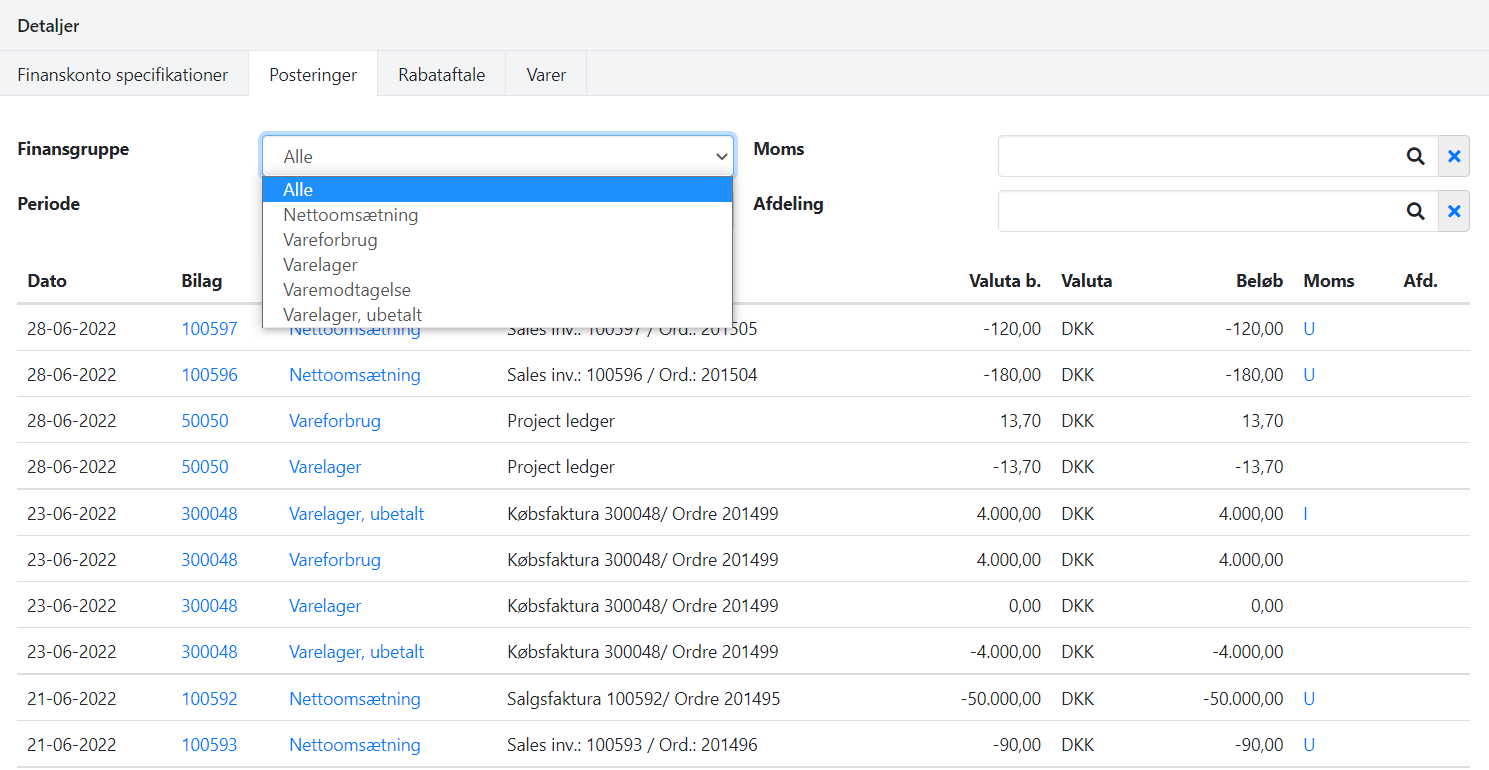Switch to Posteringer tab
This screenshot has height=770, width=1489.
pos(313,75)
